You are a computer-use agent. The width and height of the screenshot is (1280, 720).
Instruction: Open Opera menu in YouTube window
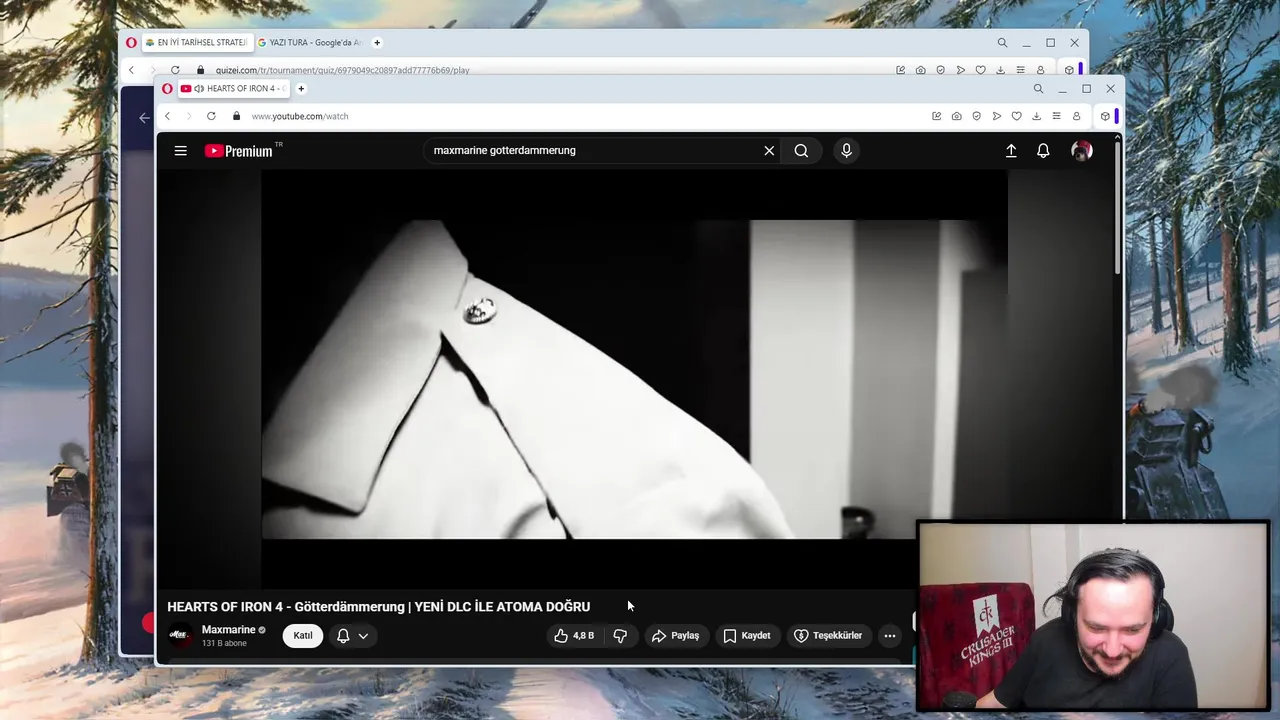(x=167, y=88)
